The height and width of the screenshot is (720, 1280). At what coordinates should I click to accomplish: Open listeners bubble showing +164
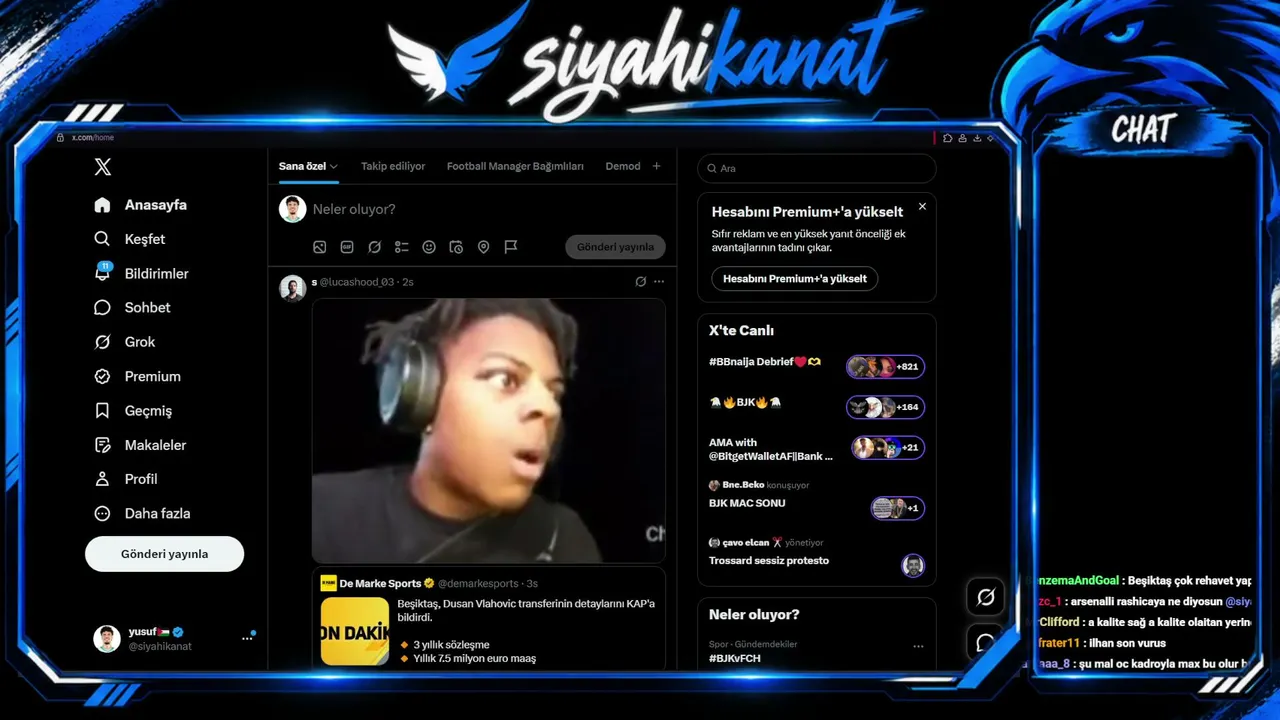(885, 407)
